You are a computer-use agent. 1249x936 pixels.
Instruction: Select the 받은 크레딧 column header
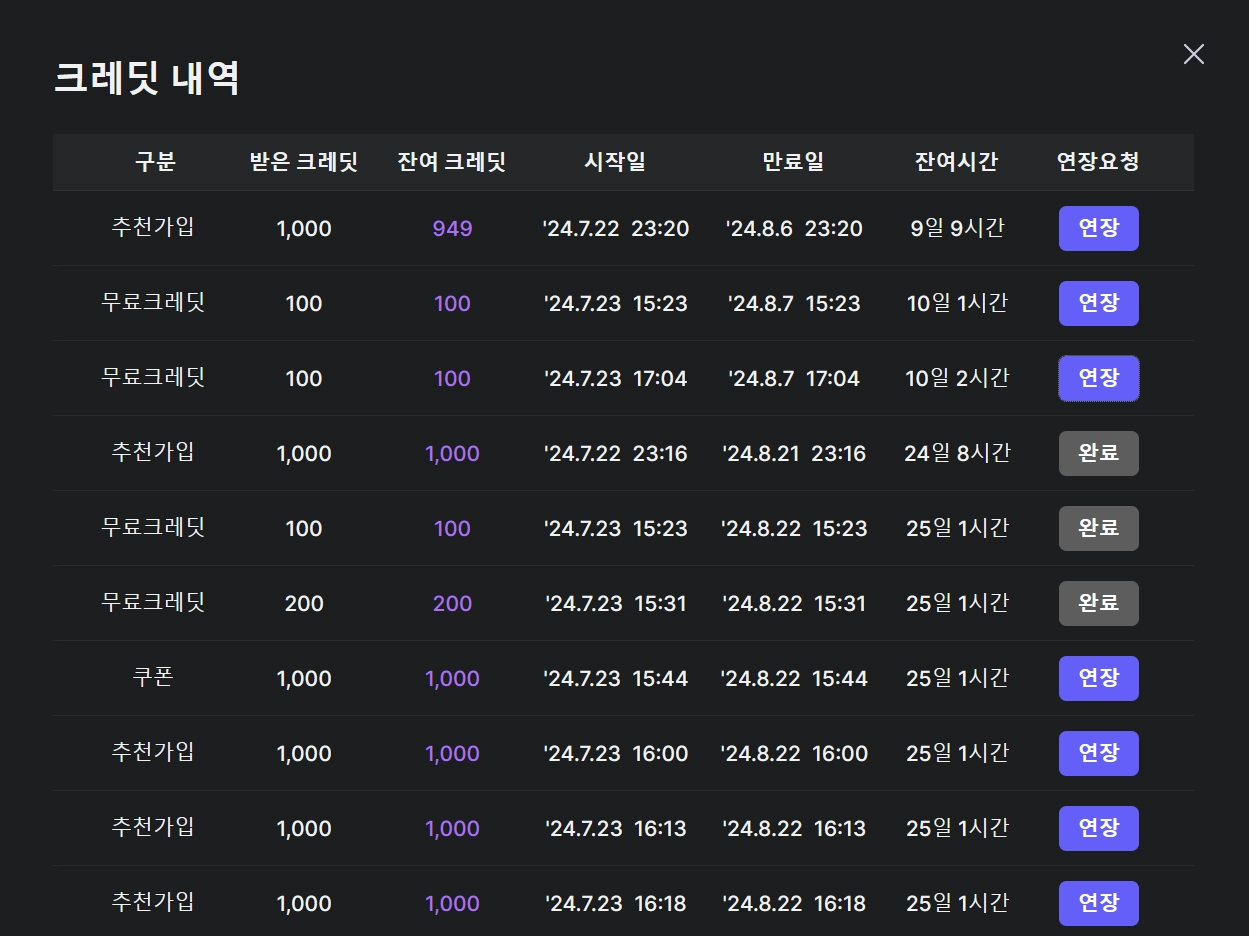pyautogui.click(x=303, y=162)
